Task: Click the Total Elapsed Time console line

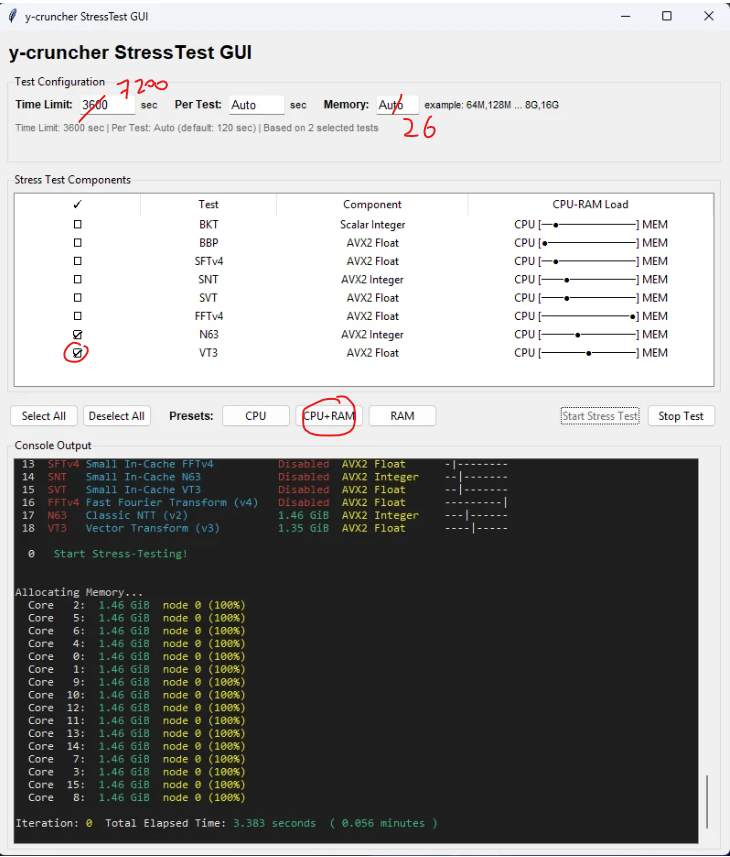Action: pyautogui.click(x=226, y=823)
